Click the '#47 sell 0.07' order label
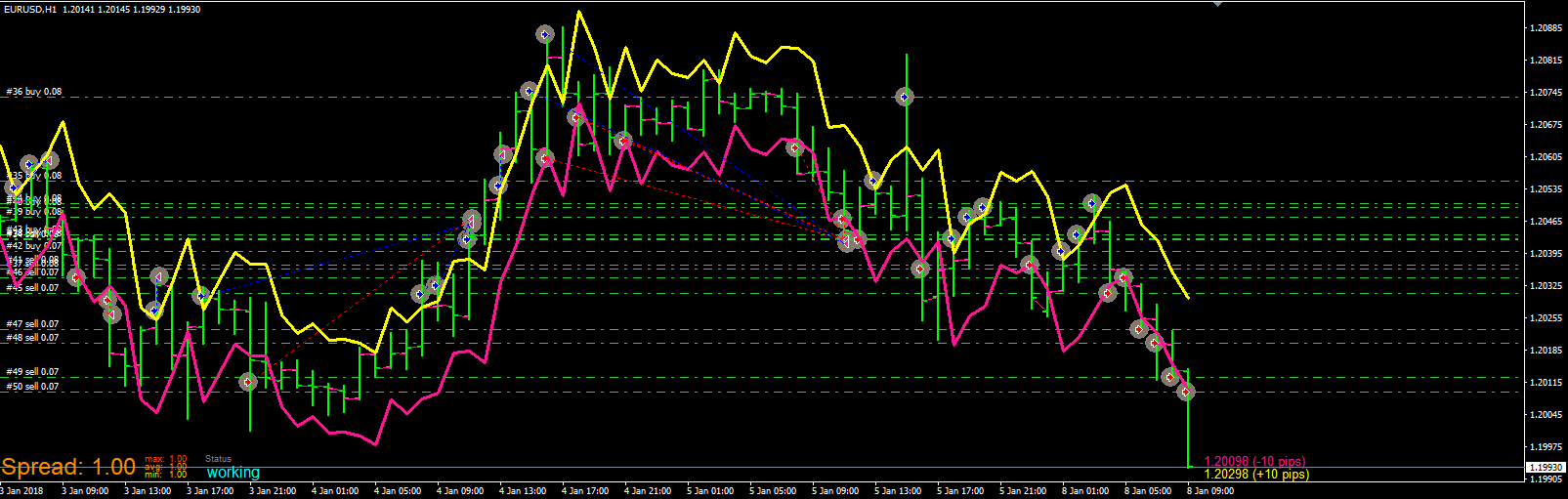The image size is (1568, 499). pos(32,324)
